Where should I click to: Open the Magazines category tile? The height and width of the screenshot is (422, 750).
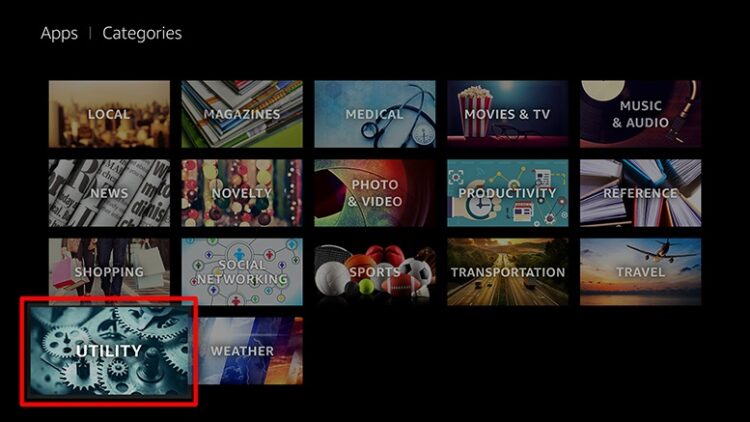[242, 114]
